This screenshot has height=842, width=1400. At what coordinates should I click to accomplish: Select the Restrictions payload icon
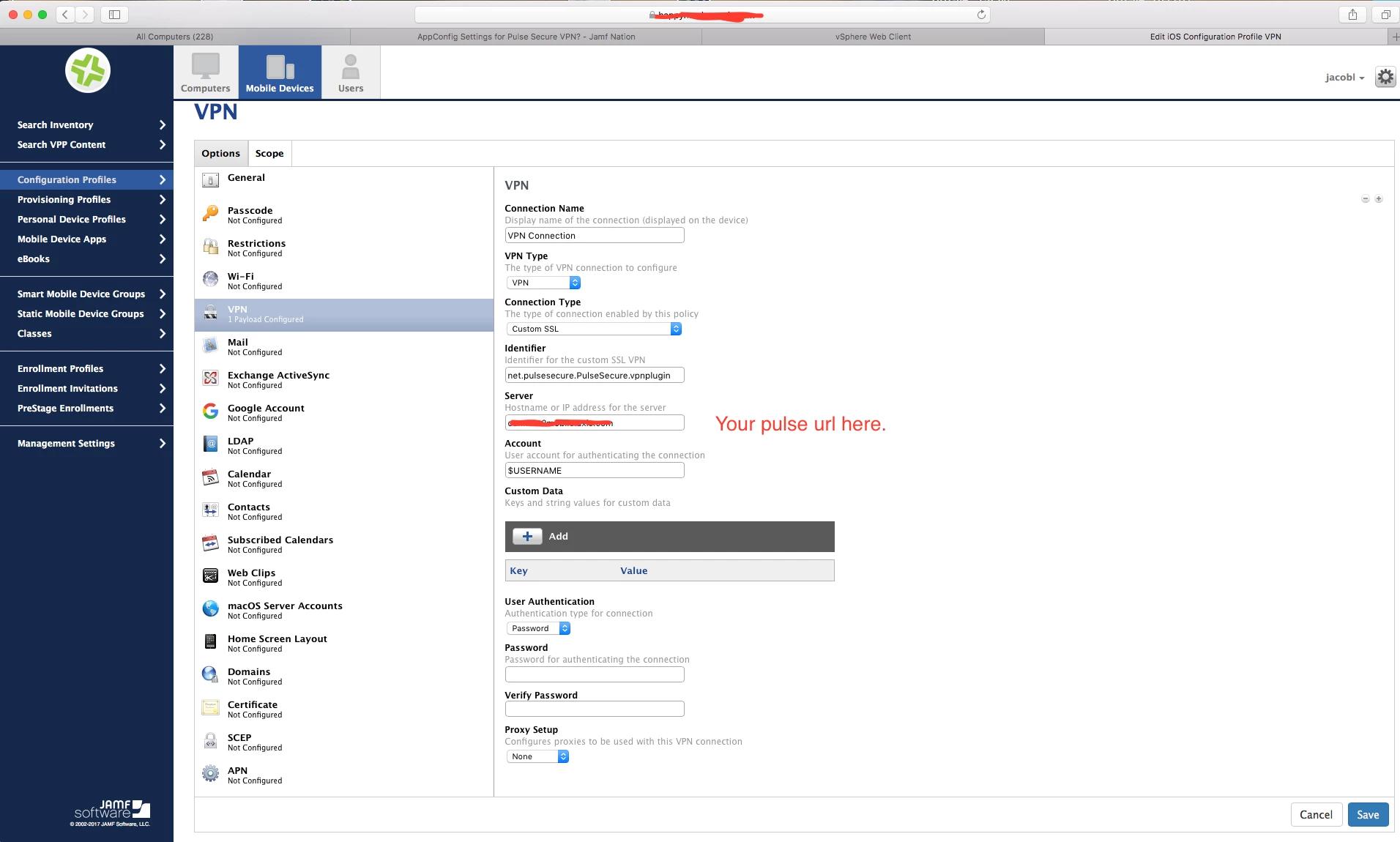point(211,246)
